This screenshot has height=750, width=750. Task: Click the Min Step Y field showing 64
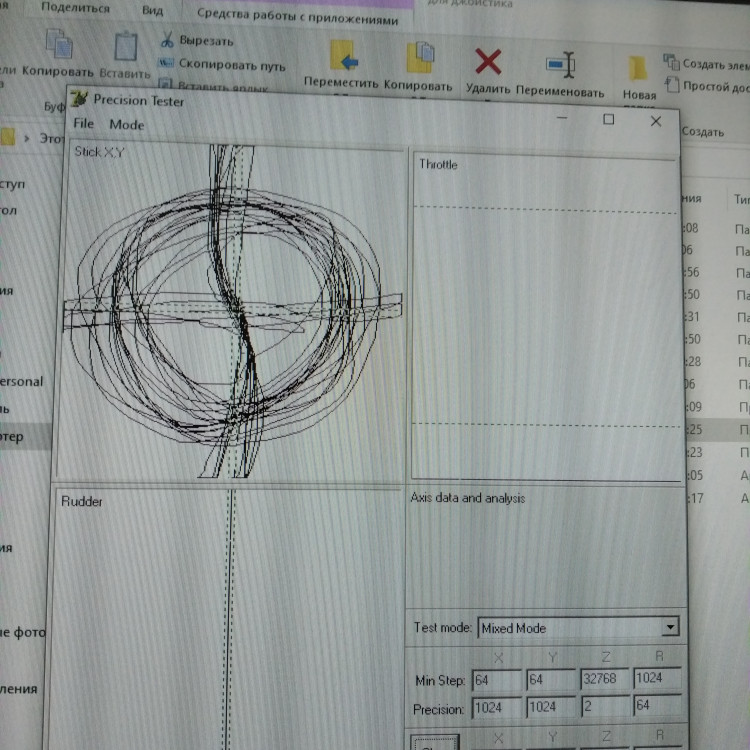(x=551, y=679)
